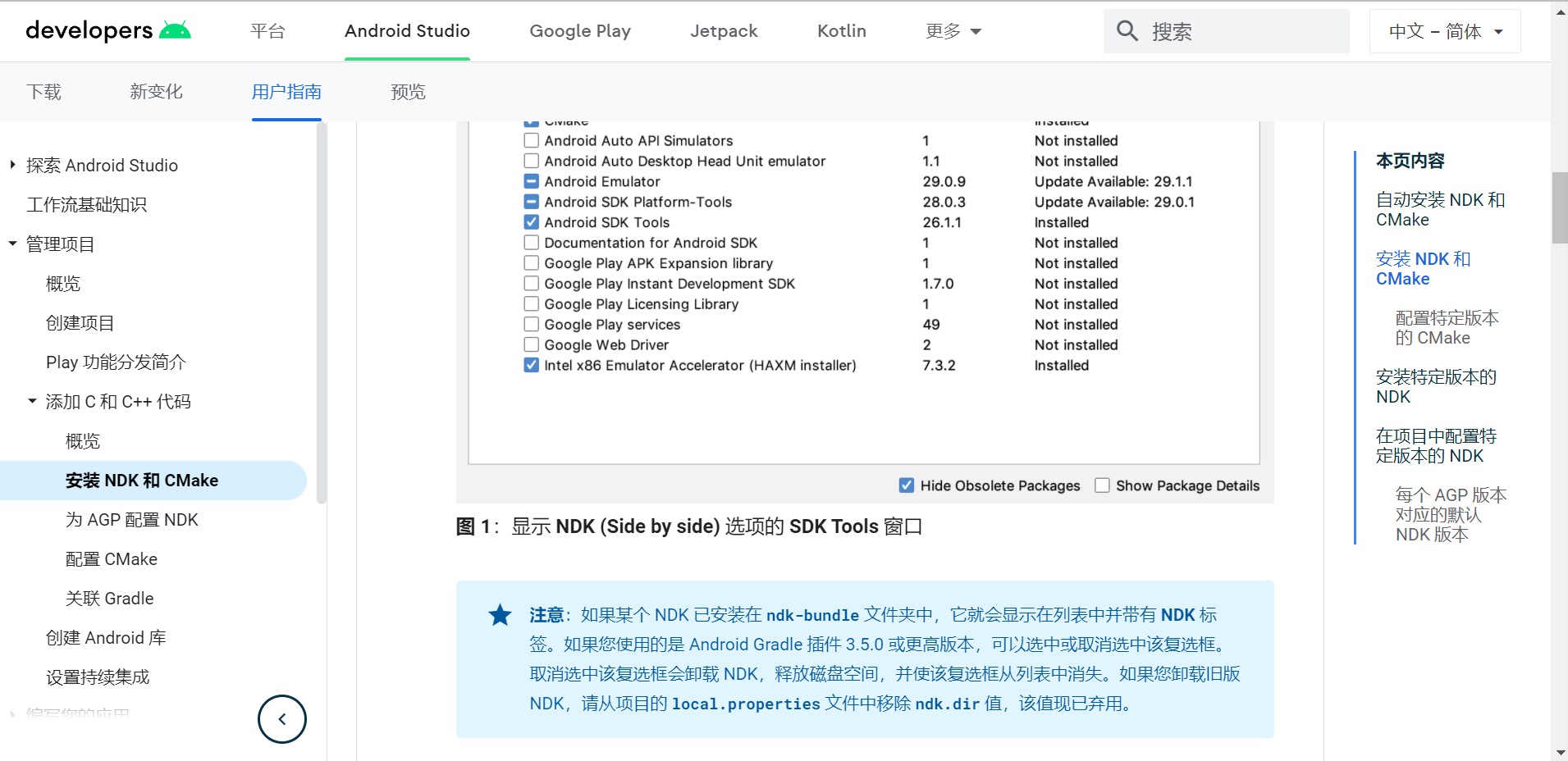Open the Kotlin tab
This screenshot has height=761, width=1568.
tap(842, 31)
